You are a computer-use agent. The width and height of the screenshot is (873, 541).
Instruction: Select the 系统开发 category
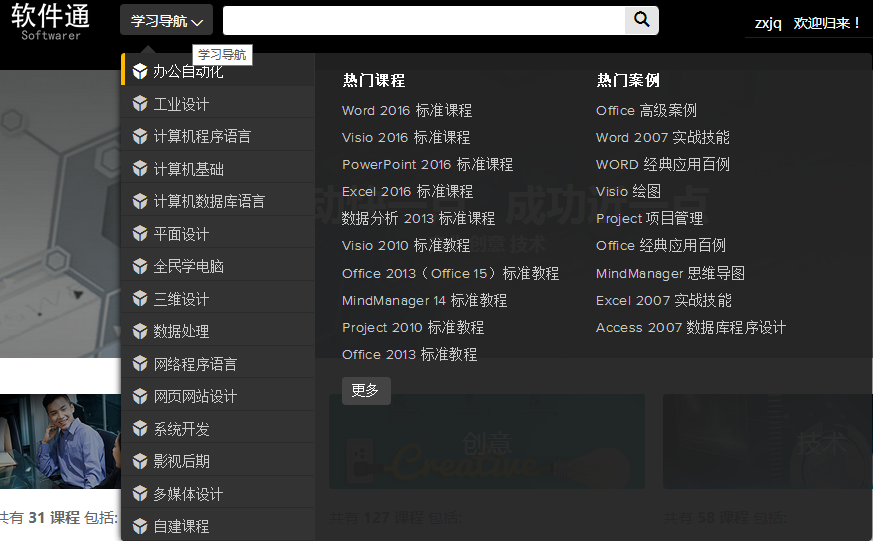(x=218, y=429)
